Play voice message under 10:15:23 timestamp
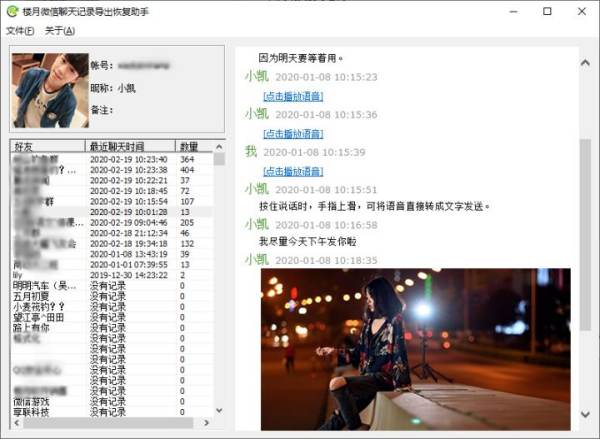 pyautogui.click(x=292, y=96)
